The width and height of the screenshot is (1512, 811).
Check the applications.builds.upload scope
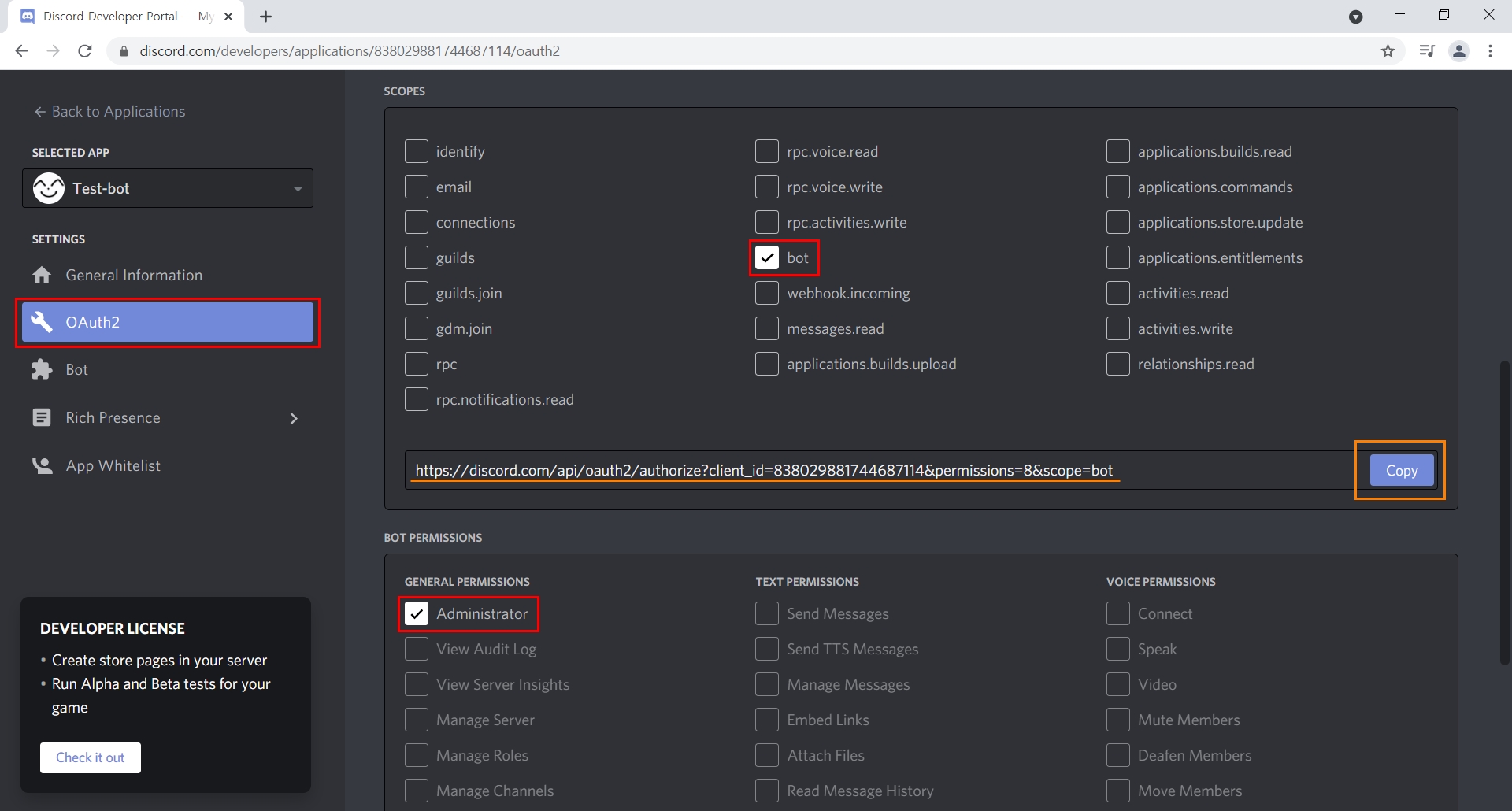[x=767, y=364]
